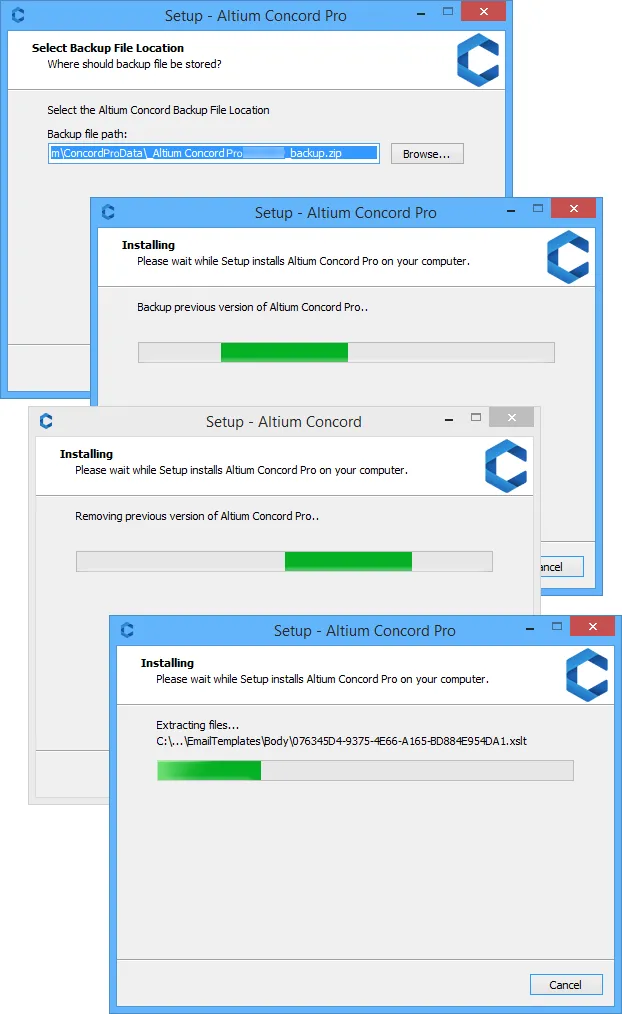This screenshot has width=622, height=1014.
Task: Click Cancel in the Extracting files window
Action: point(566,984)
